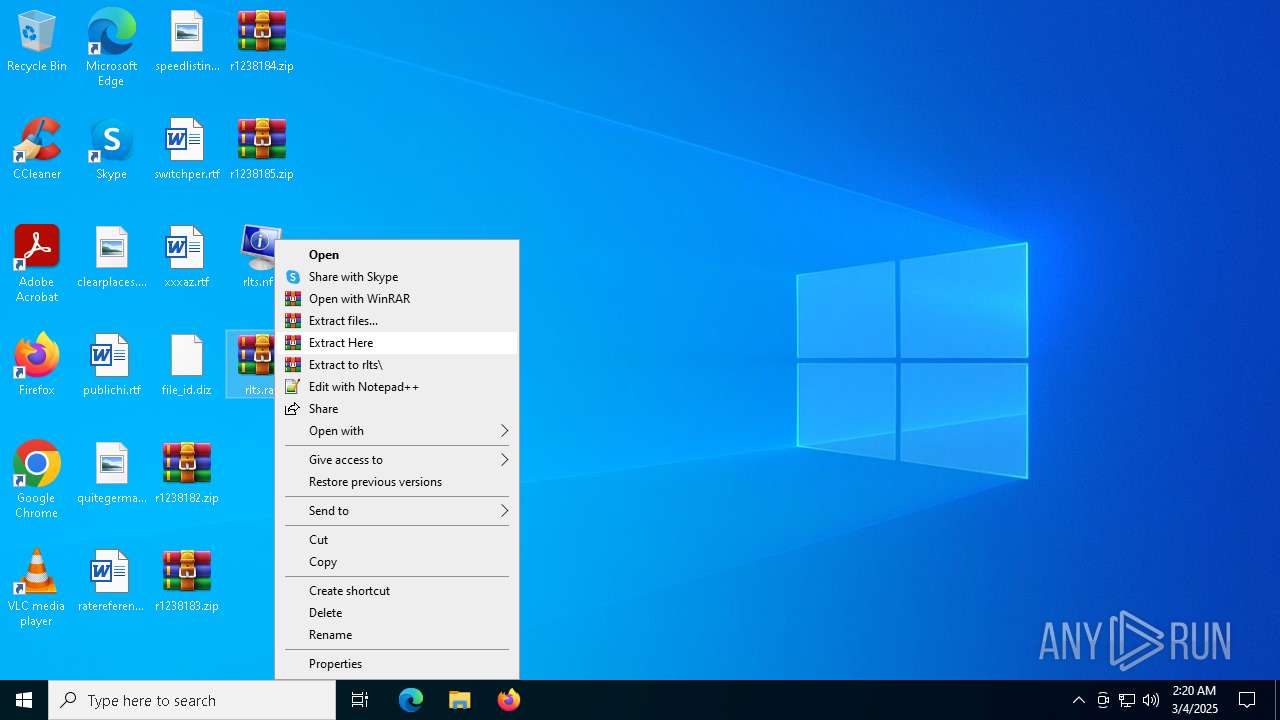Screen dimensions: 1280x720
Task: Choose Extract Here from context menu
Action: tap(341, 343)
